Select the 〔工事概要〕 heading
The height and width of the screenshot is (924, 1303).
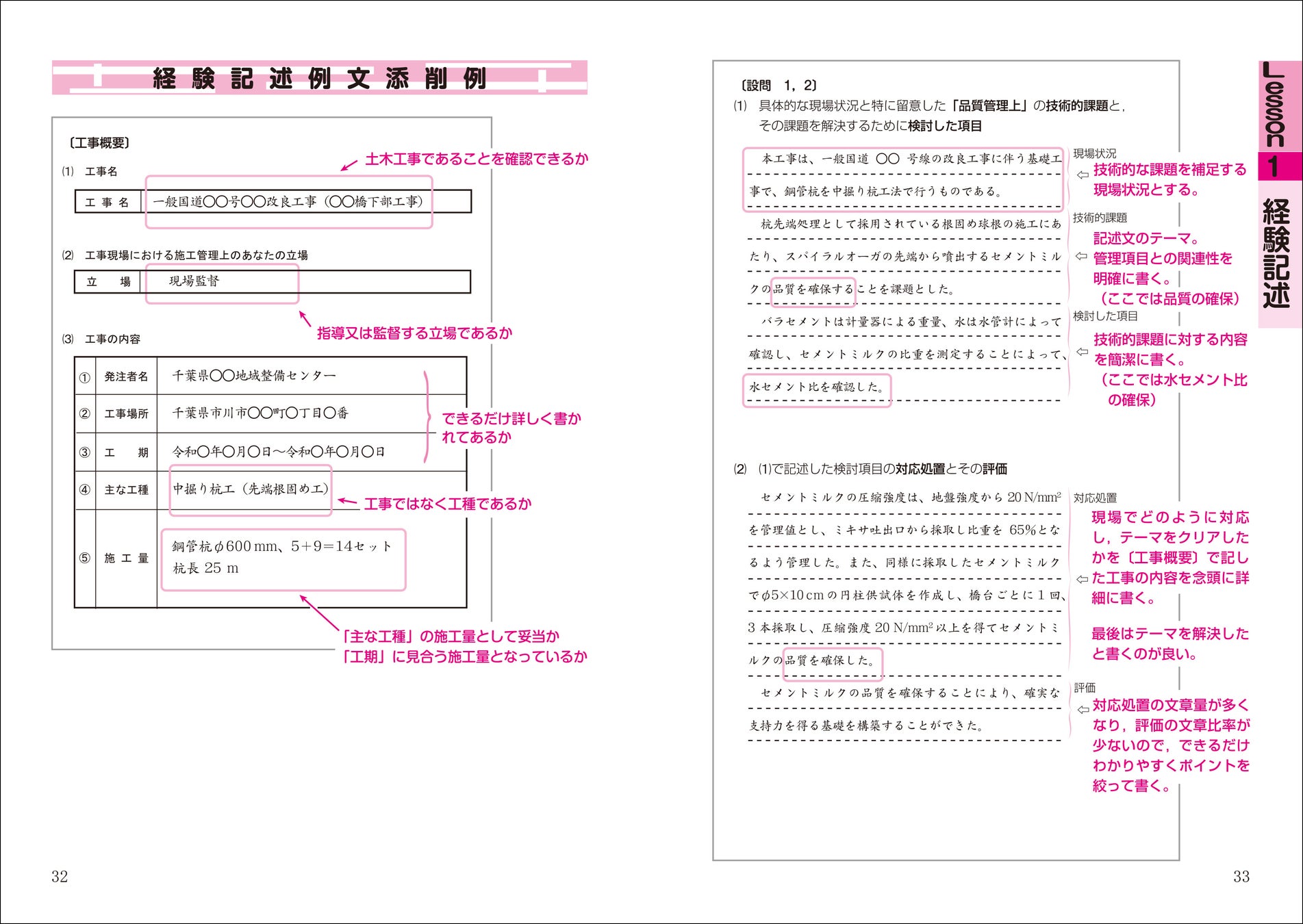tap(99, 143)
